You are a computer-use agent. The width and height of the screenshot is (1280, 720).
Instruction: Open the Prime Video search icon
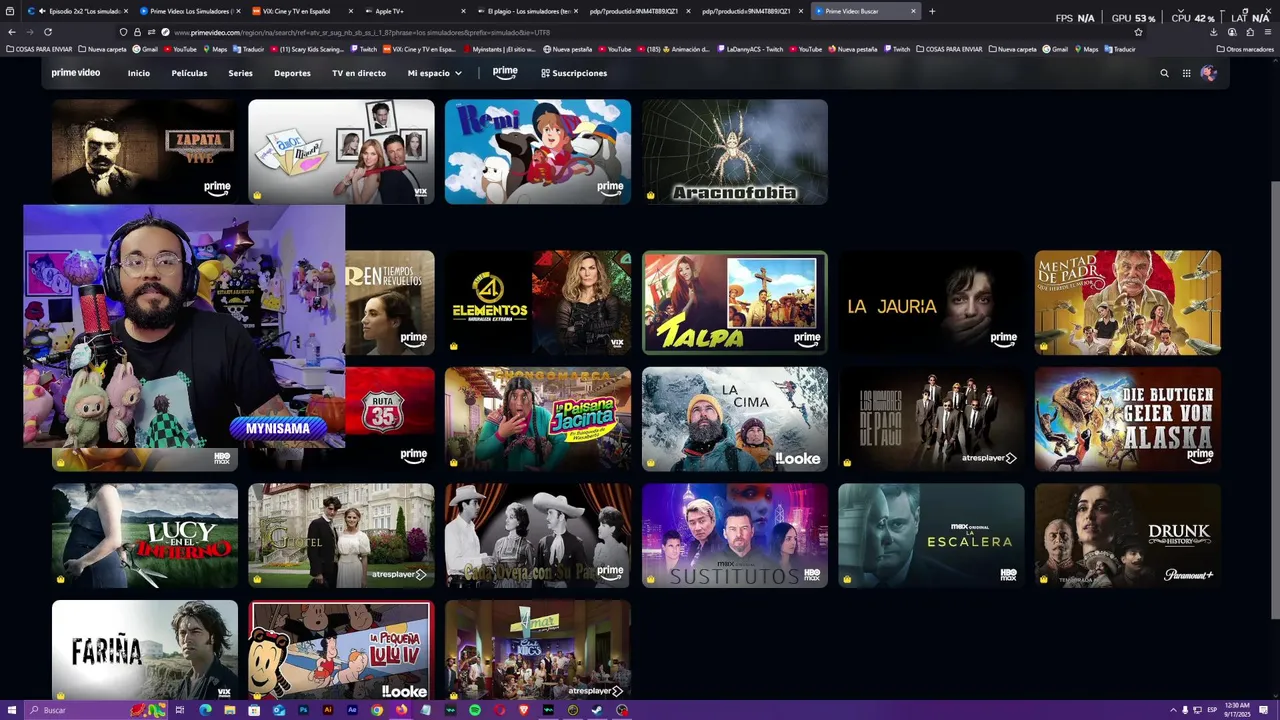pos(1164,73)
